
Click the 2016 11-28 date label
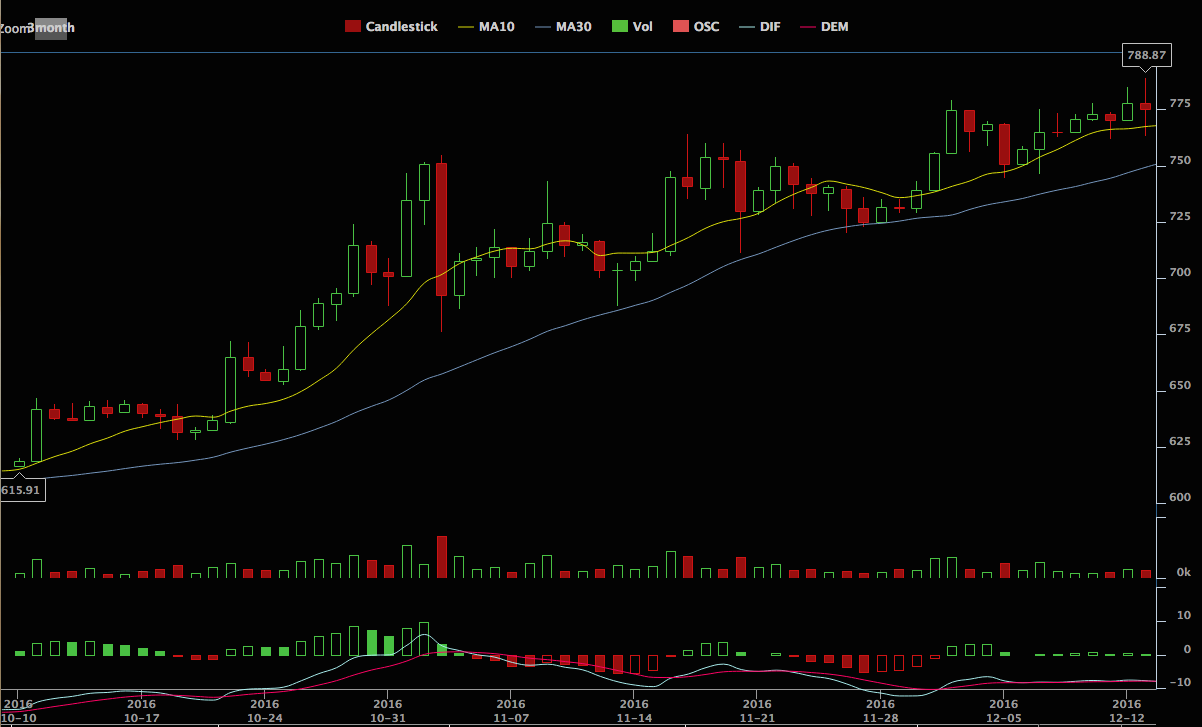tap(880, 711)
